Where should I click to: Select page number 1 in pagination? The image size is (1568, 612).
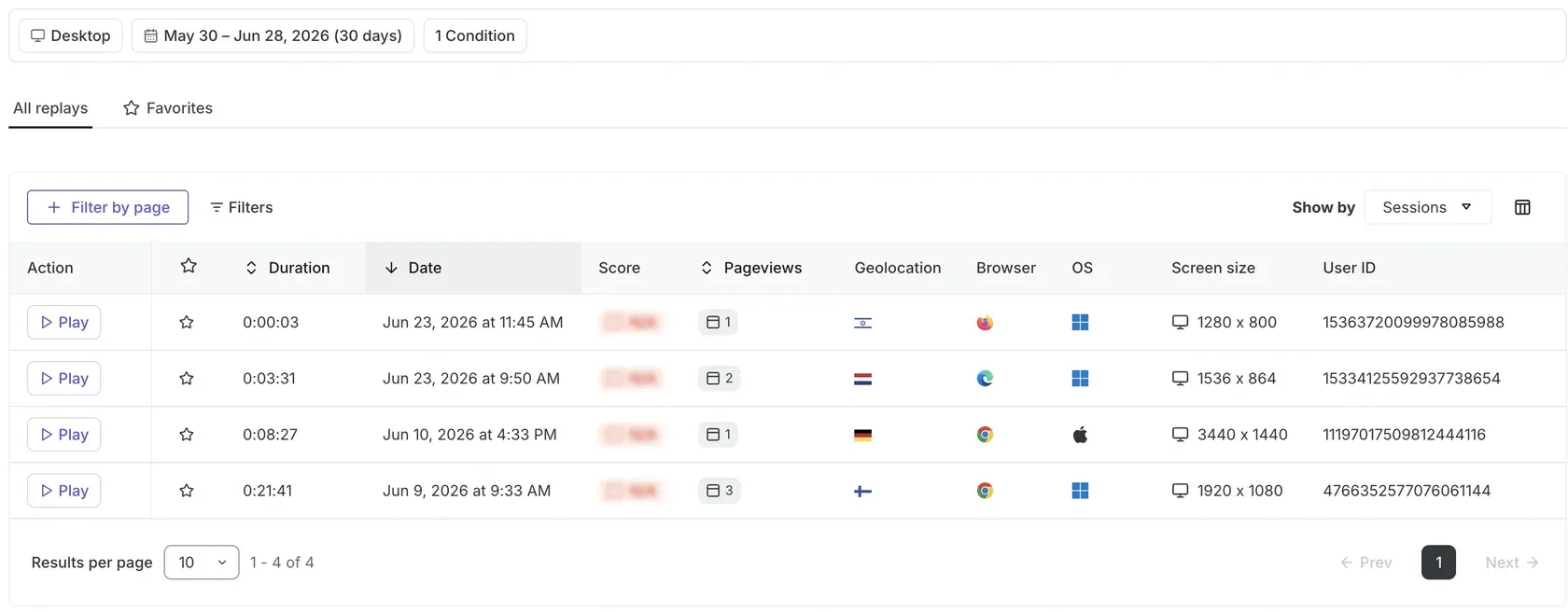click(x=1438, y=563)
